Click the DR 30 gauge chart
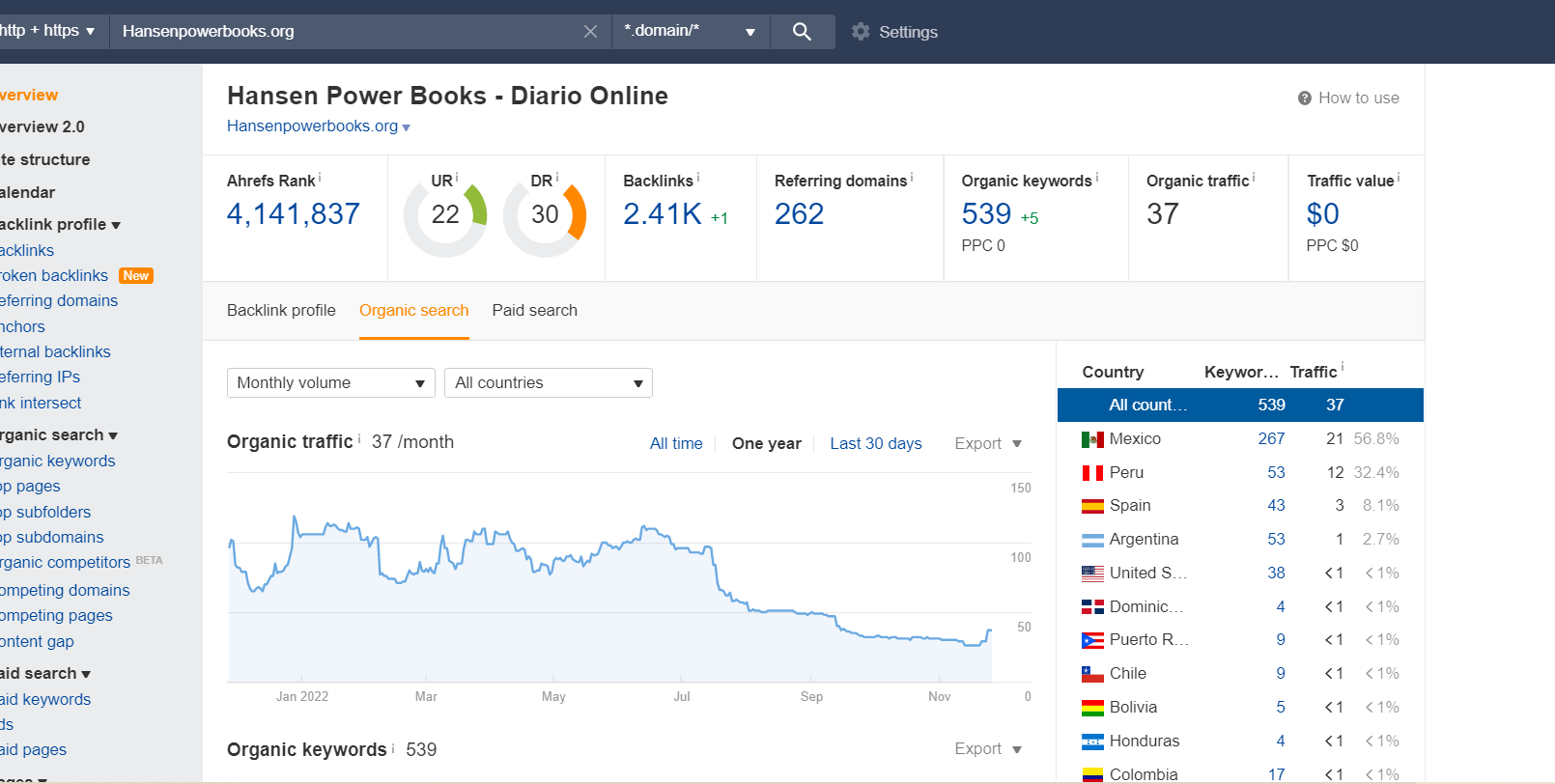1555x784 pixels. point(545,215)
